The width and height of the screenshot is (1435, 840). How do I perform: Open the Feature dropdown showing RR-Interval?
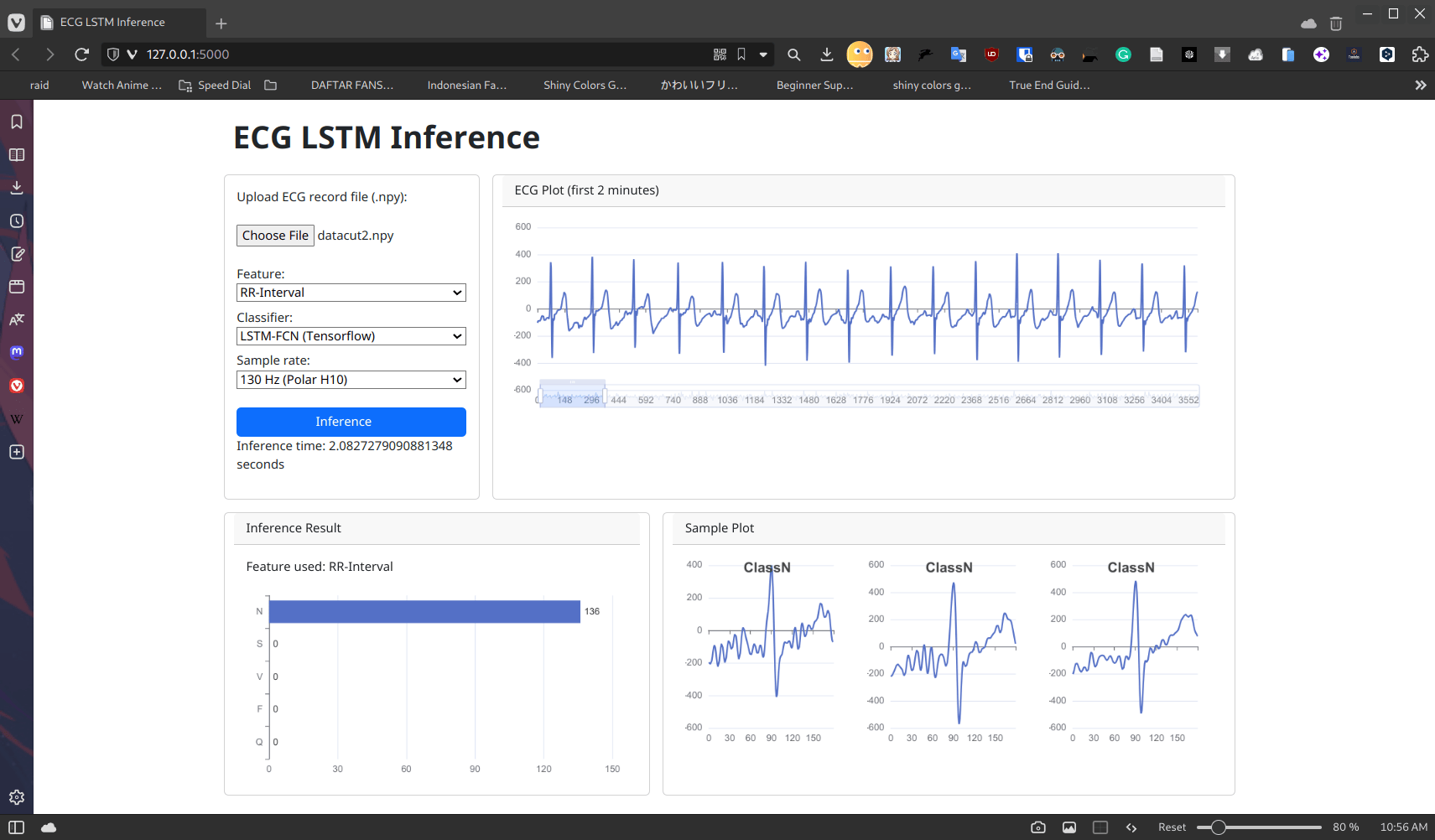[351, 293]
